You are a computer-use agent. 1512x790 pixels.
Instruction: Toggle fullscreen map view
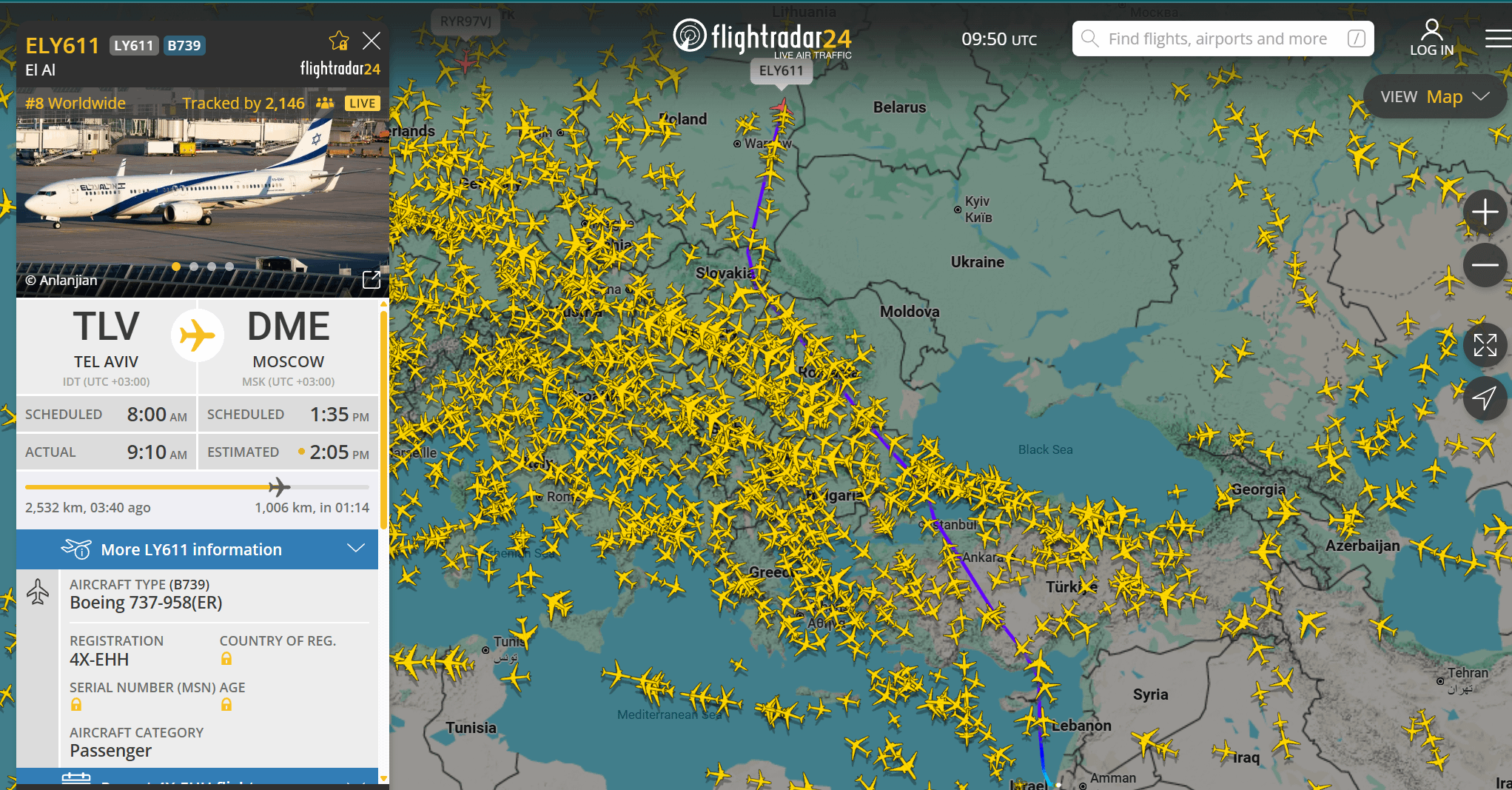click(x=1485, y=345)
